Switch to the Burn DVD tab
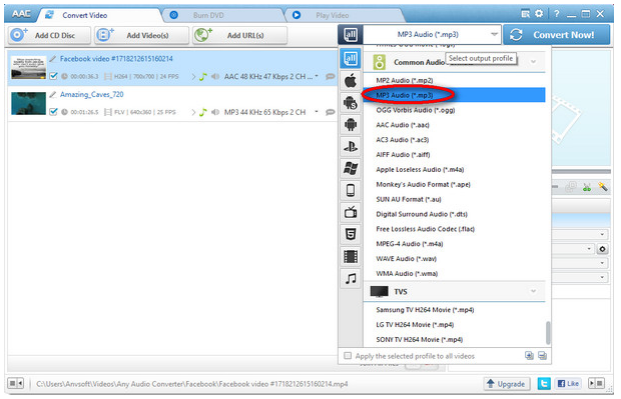This screenshot has height=399, width=621. coord(208,15)
